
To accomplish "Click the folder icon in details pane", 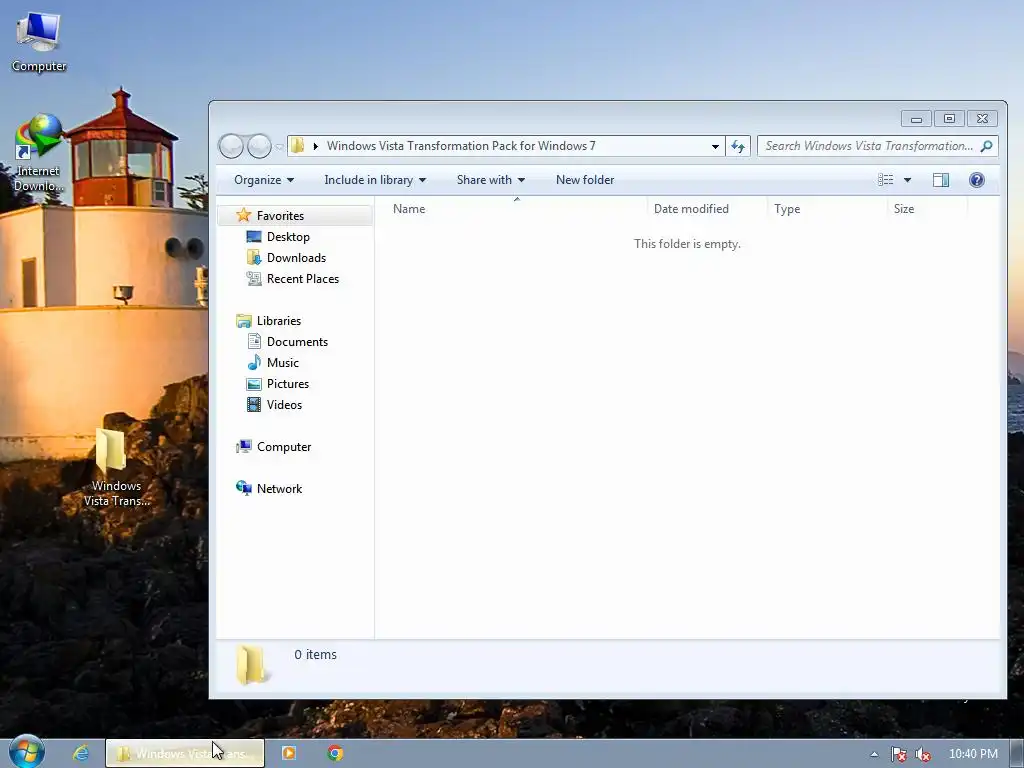I will click(x=251, y=664).
